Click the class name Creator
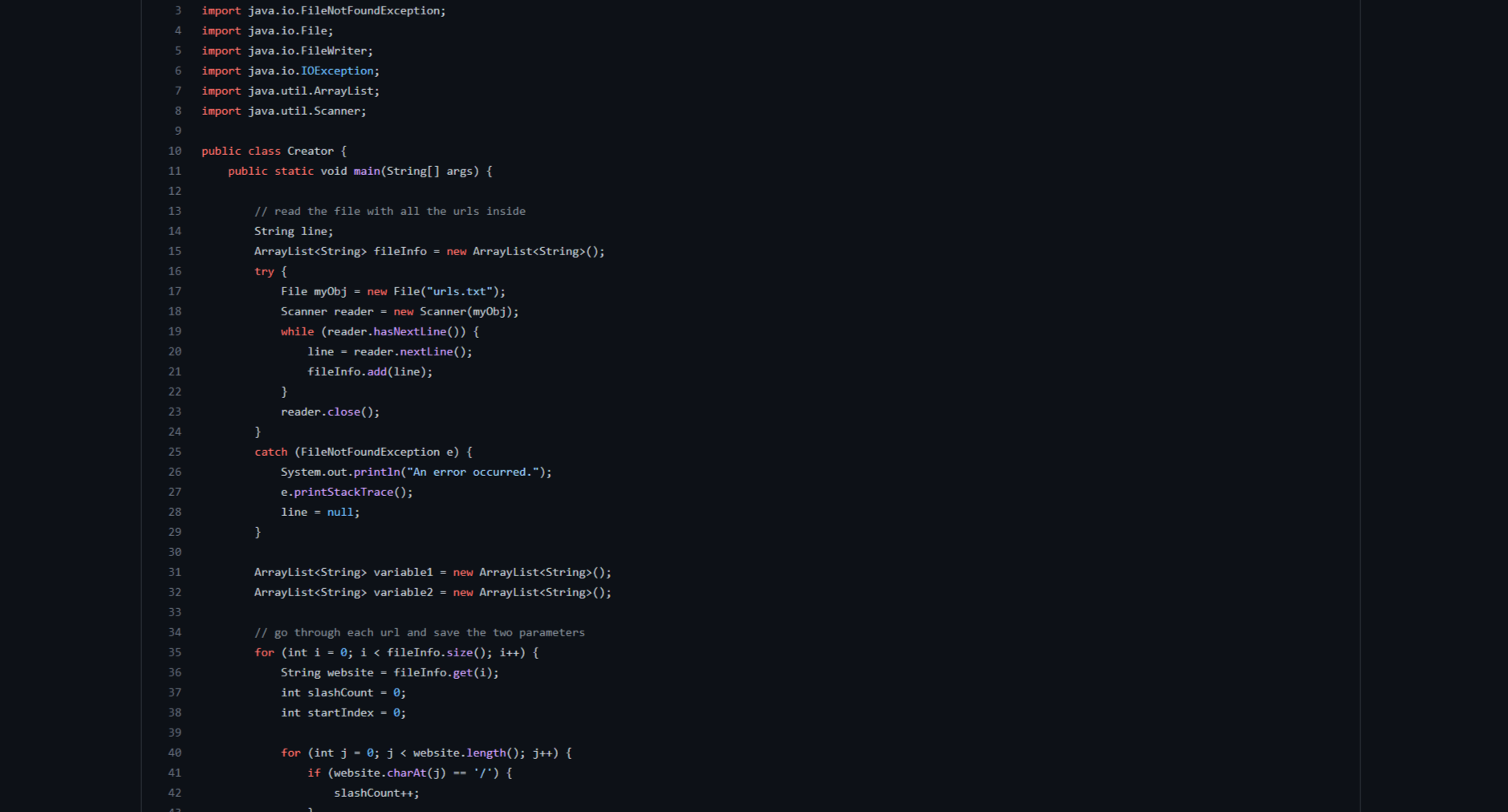This screenshot has height=812, width=1508. (311, 151)
